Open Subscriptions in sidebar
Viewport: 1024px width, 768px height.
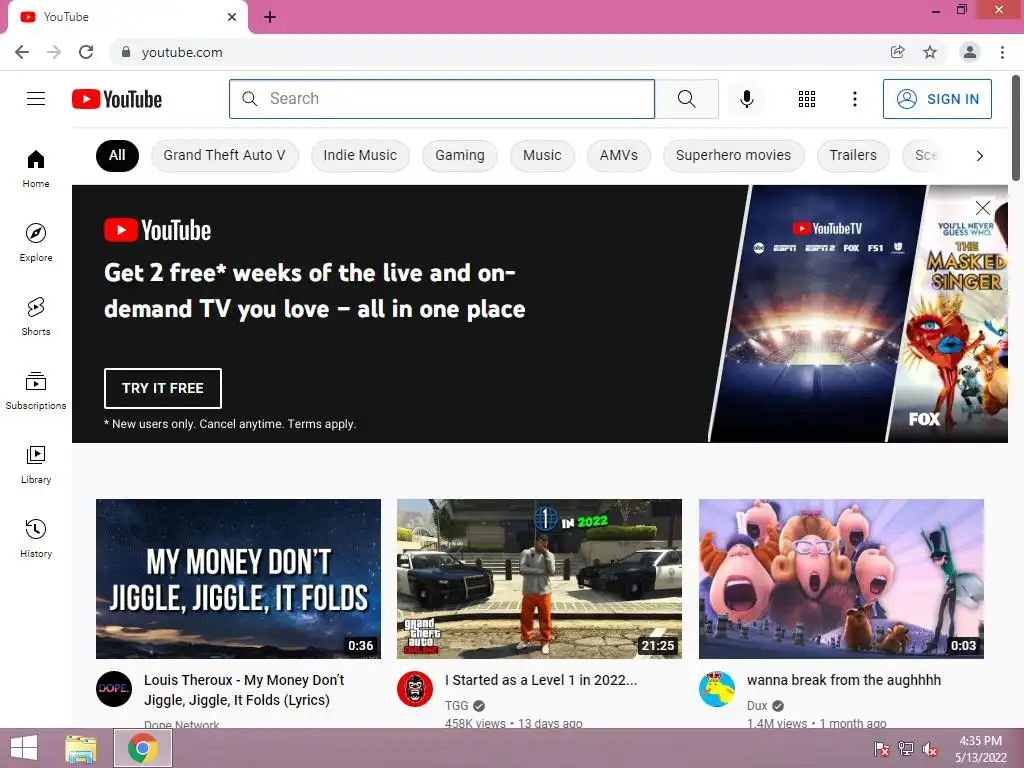(36, 391)
